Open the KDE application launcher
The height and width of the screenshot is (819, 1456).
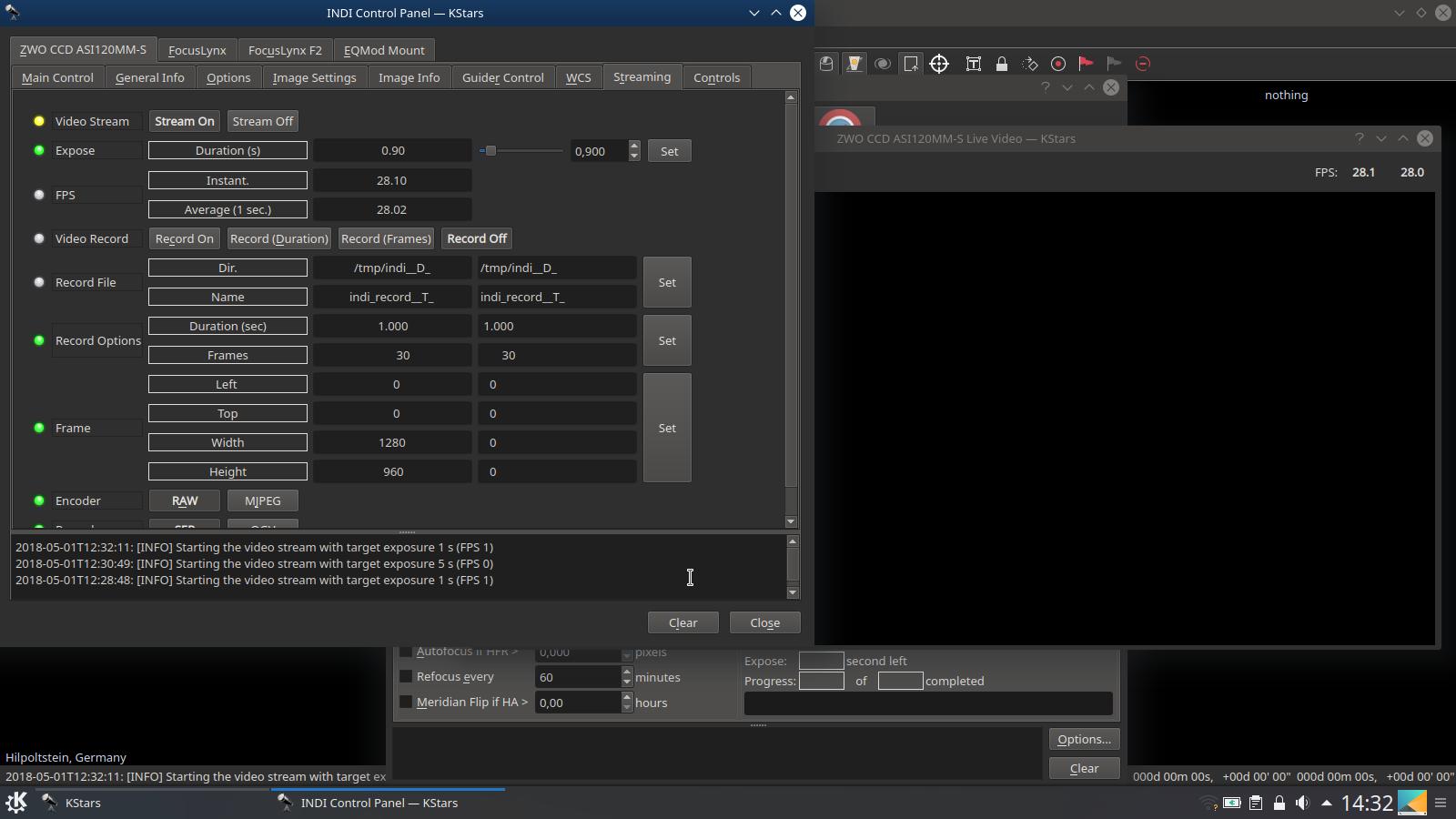click(16, 803)
